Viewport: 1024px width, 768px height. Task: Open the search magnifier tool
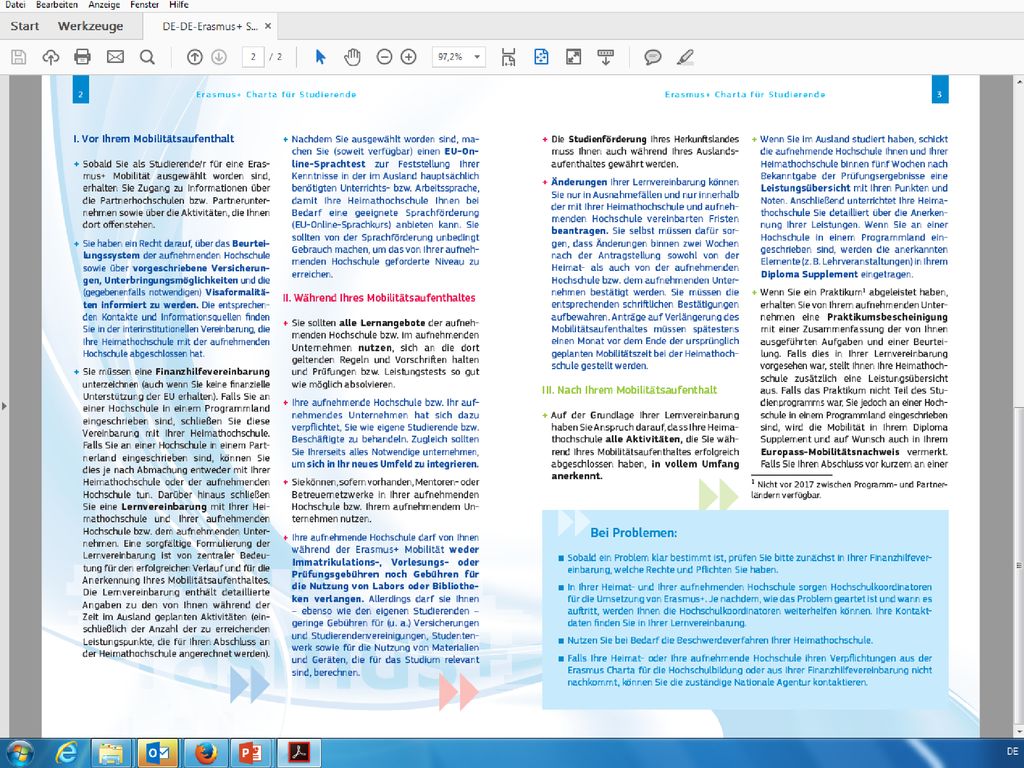point(148,57)
